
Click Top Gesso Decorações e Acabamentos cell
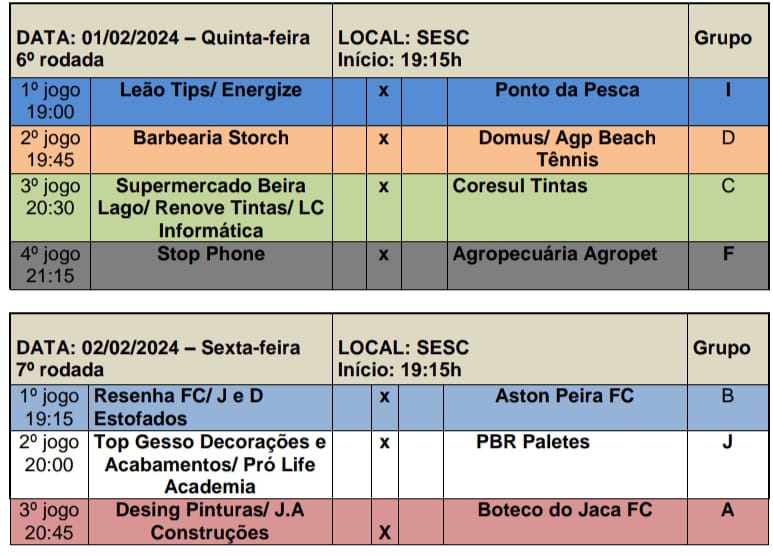pos(210,464)
